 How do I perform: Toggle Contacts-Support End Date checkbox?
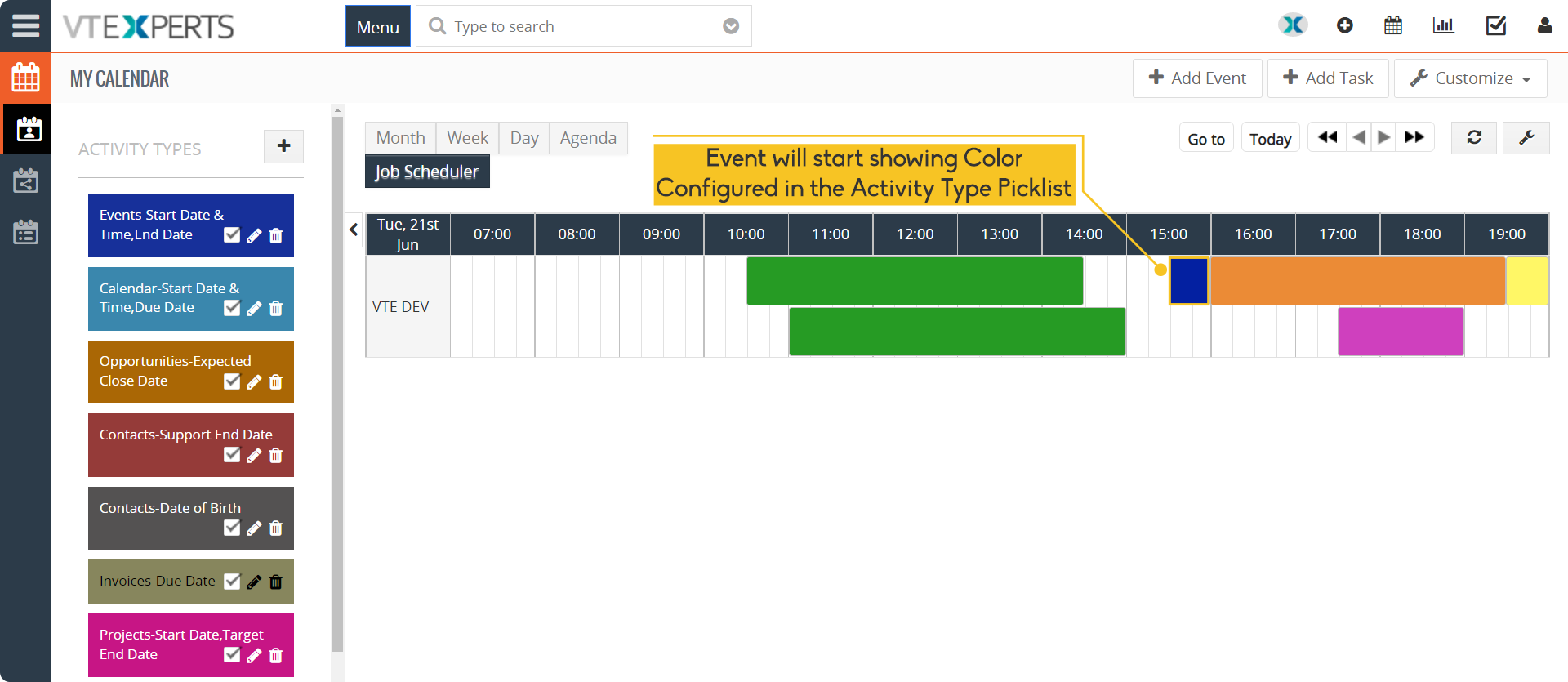click(x=232, y=454)
